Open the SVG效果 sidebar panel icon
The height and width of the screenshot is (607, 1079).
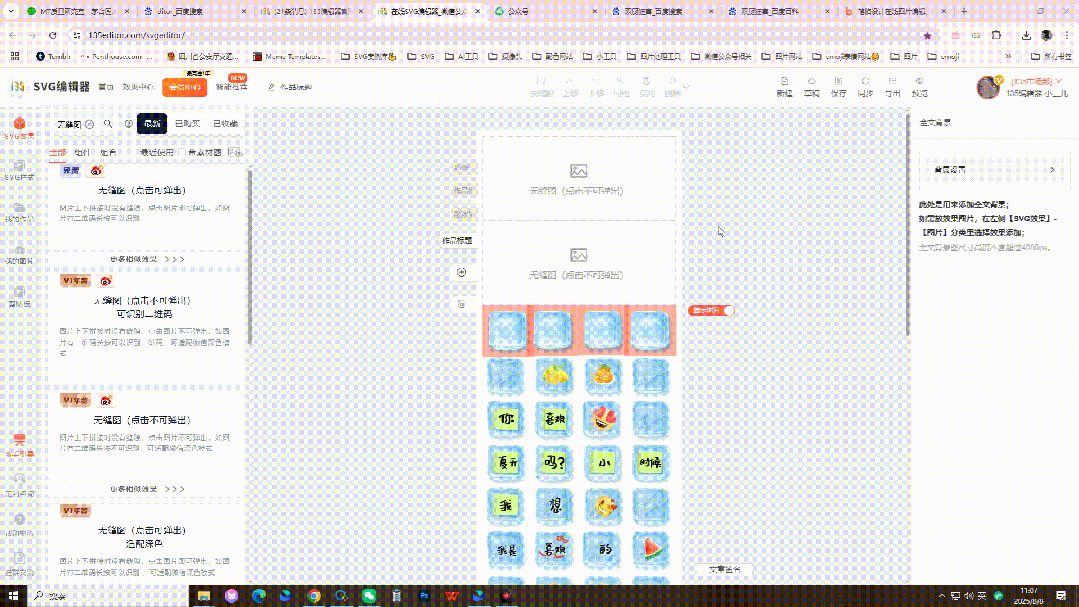(x=19, y=124)
